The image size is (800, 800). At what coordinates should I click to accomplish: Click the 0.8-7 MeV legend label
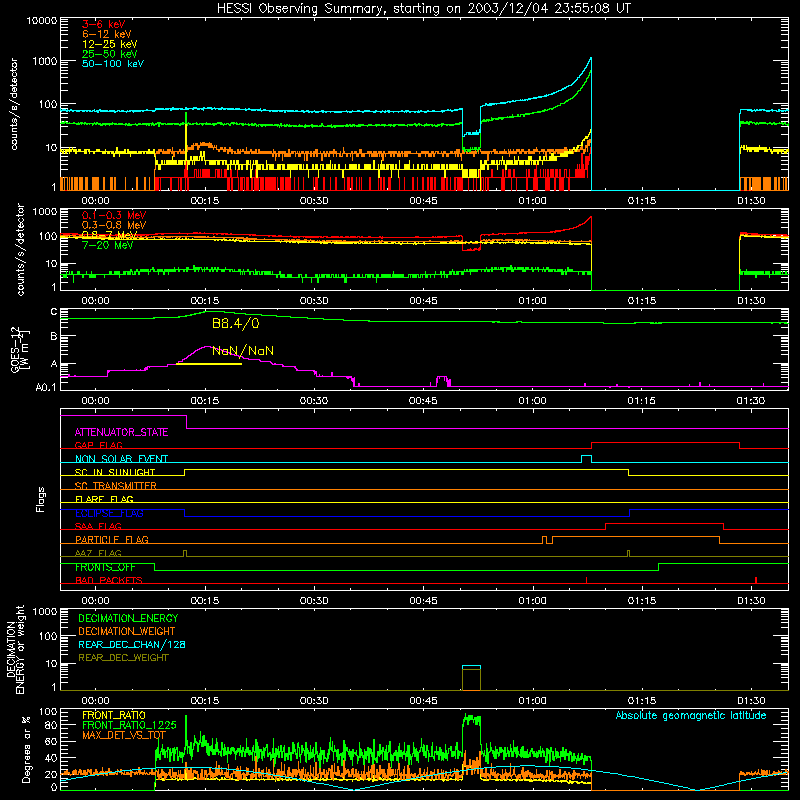[109, 235]
